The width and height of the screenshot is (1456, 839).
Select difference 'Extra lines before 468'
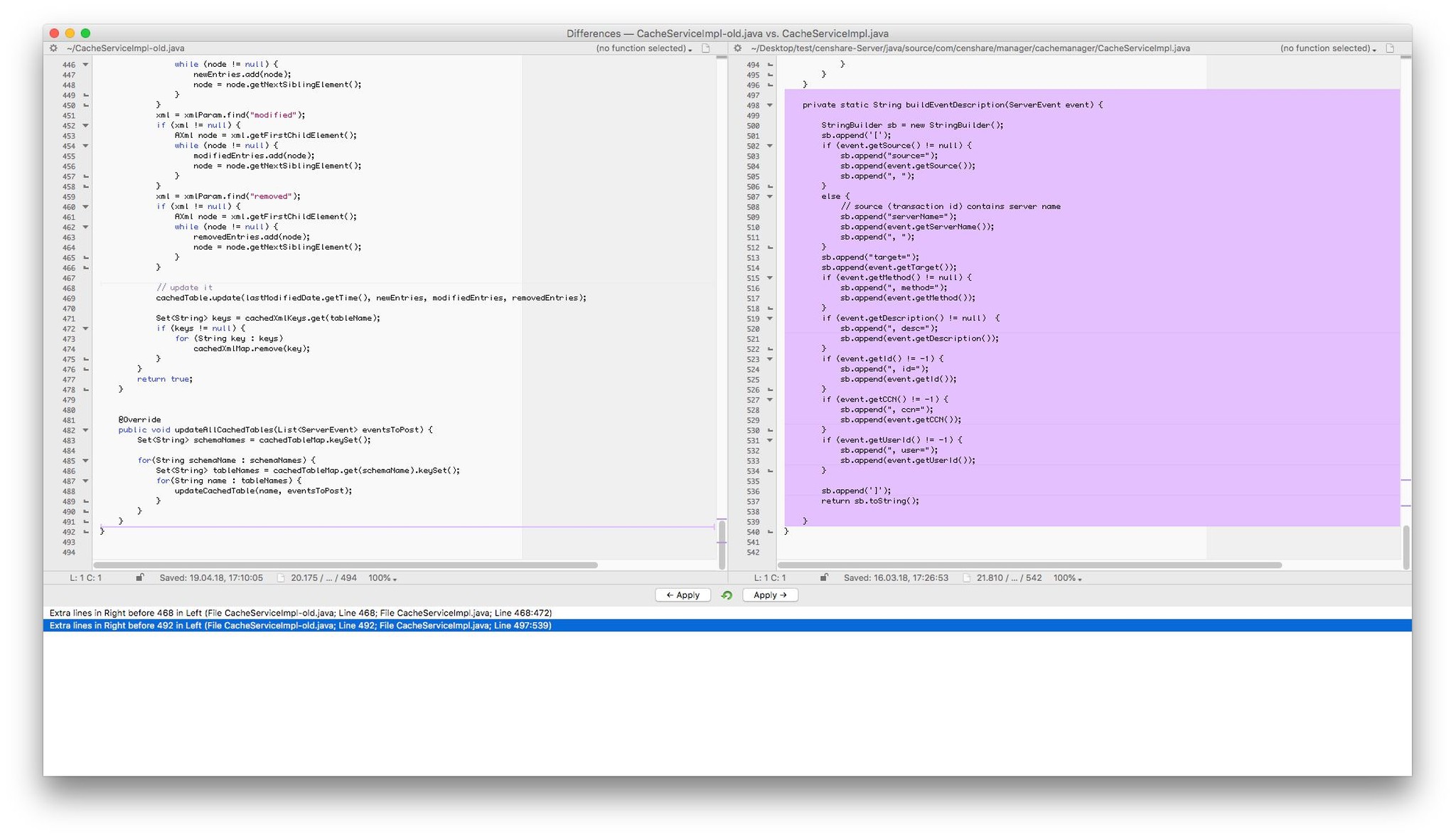301,613
